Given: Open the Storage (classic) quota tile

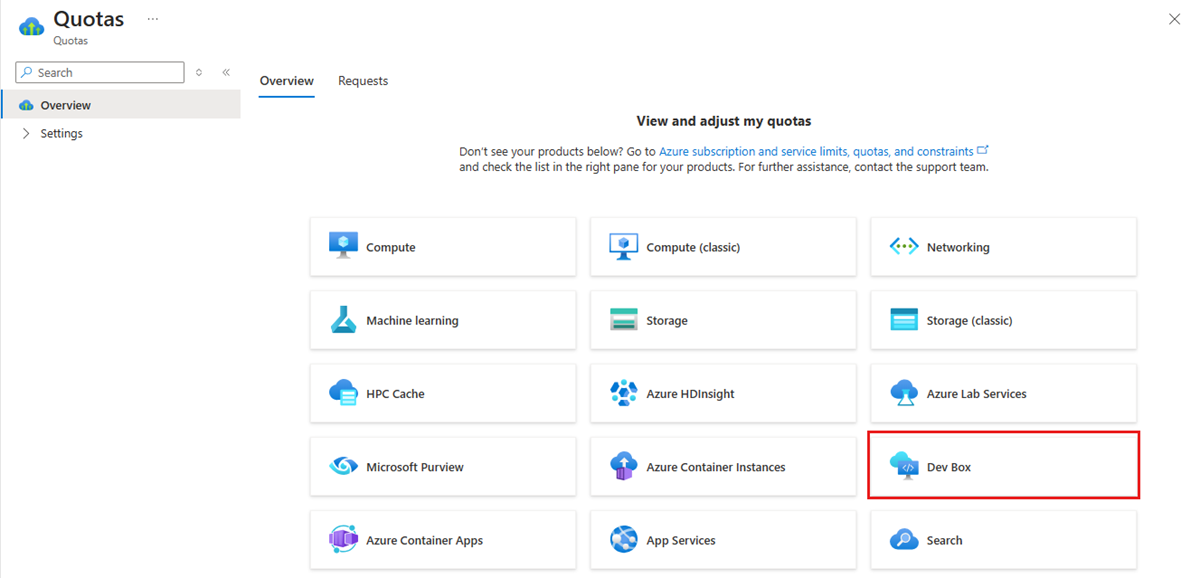Looking at the screenshot, I should [x=1003, y=320].
